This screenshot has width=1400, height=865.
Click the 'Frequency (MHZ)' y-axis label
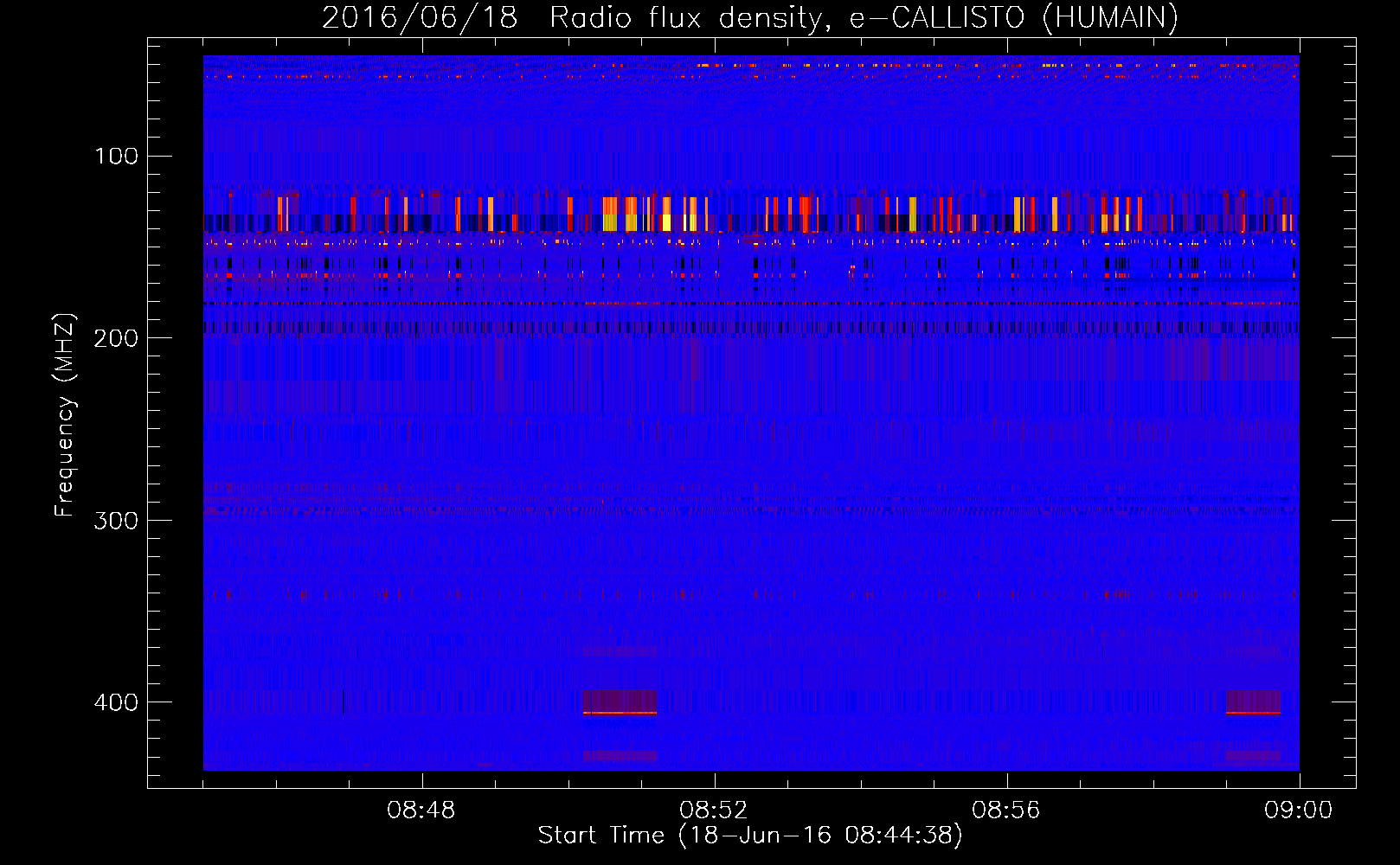tap(65, 415)
